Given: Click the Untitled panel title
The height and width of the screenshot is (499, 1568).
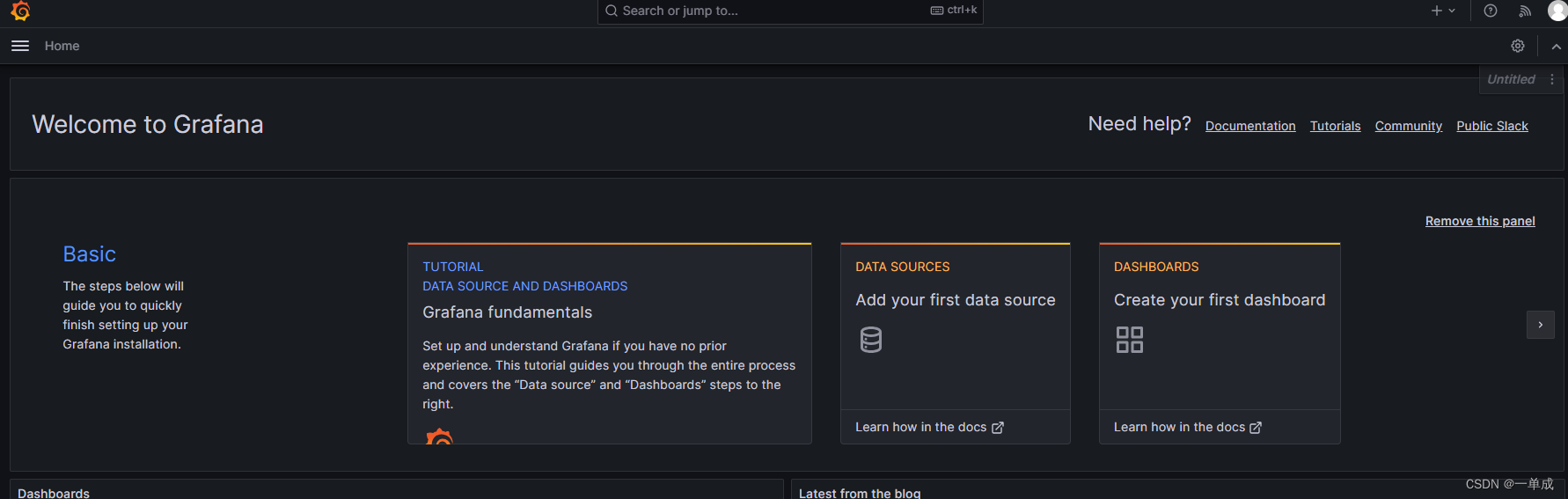Looking at the screenshot, I should pos(1511,79).
